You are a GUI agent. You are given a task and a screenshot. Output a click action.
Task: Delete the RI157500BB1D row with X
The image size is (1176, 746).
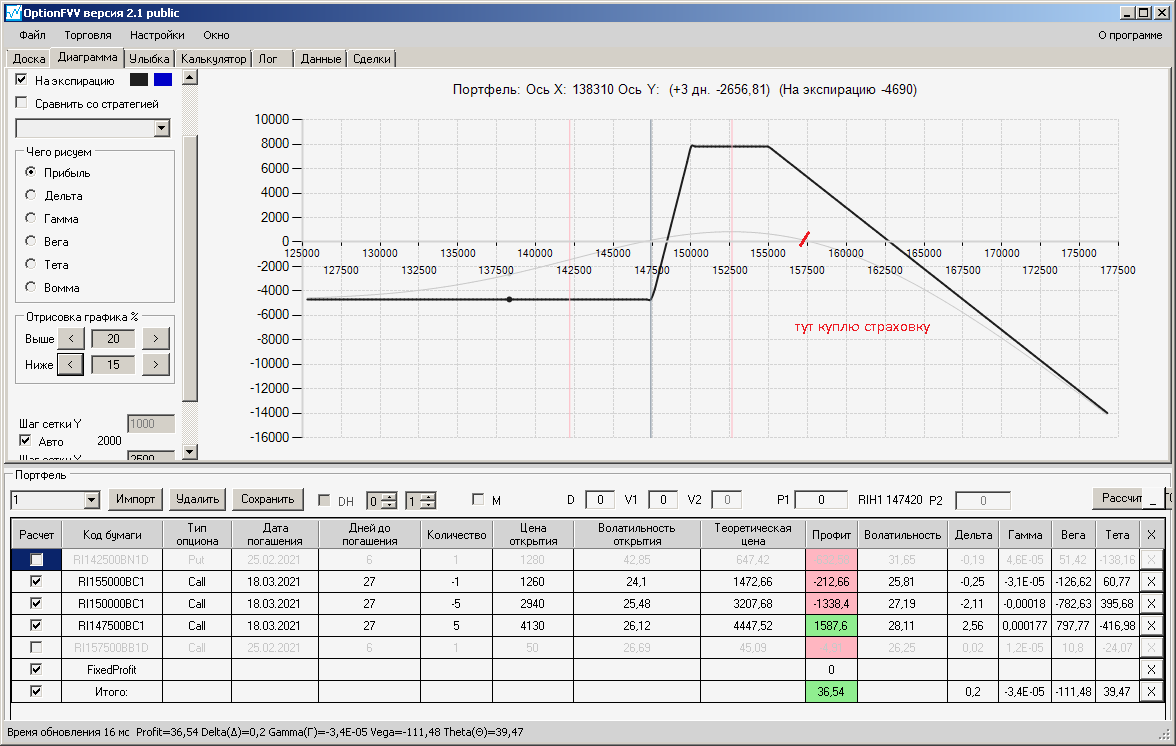point(1151,647)
